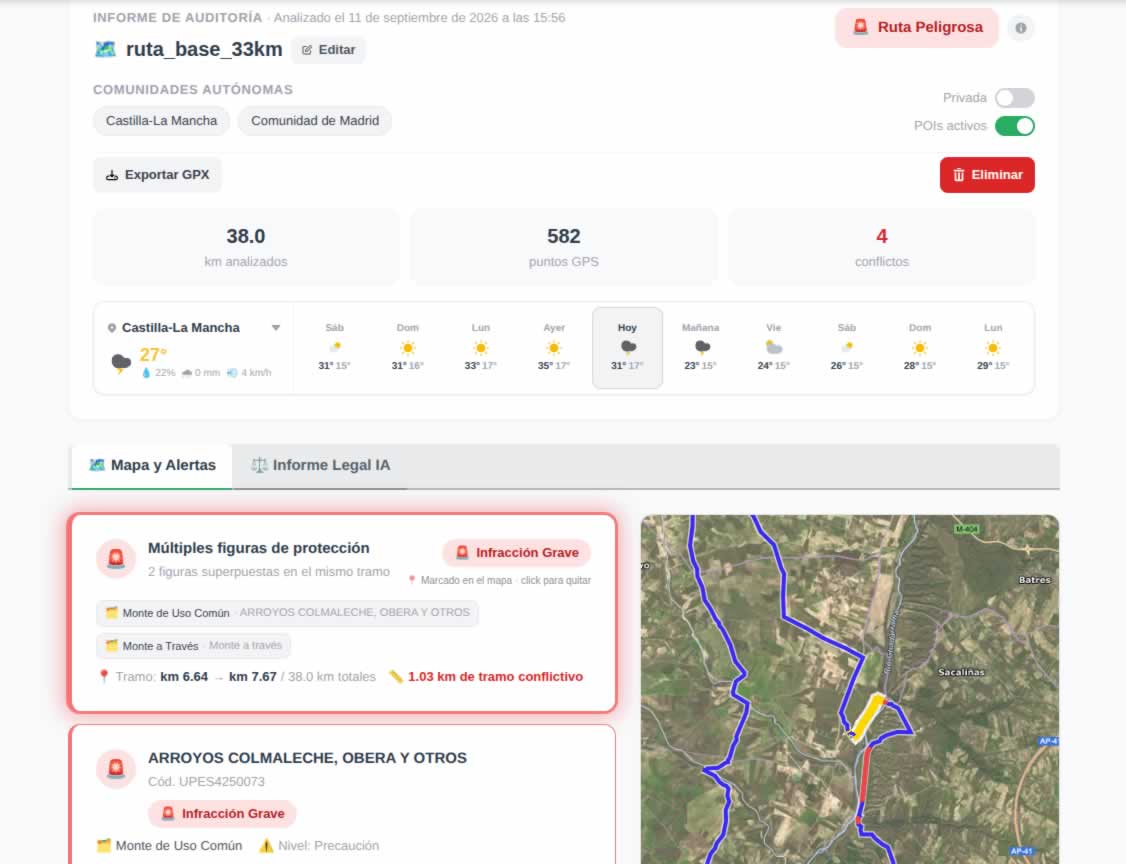Click the cloud weather icon under Hoy
Screen dimensions: 1126x864
pyautogui.click(x=628, y=348)
